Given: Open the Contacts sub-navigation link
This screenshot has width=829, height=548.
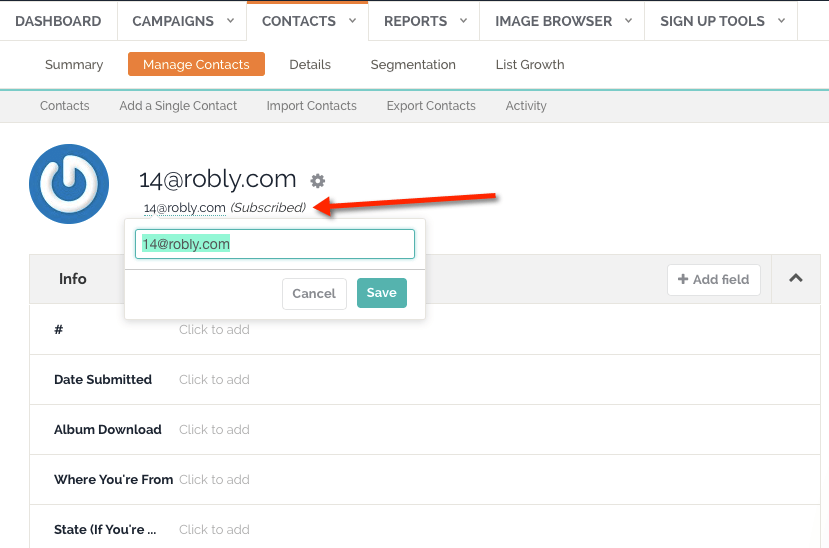Looking at the screenshot, I should point(65,106).
